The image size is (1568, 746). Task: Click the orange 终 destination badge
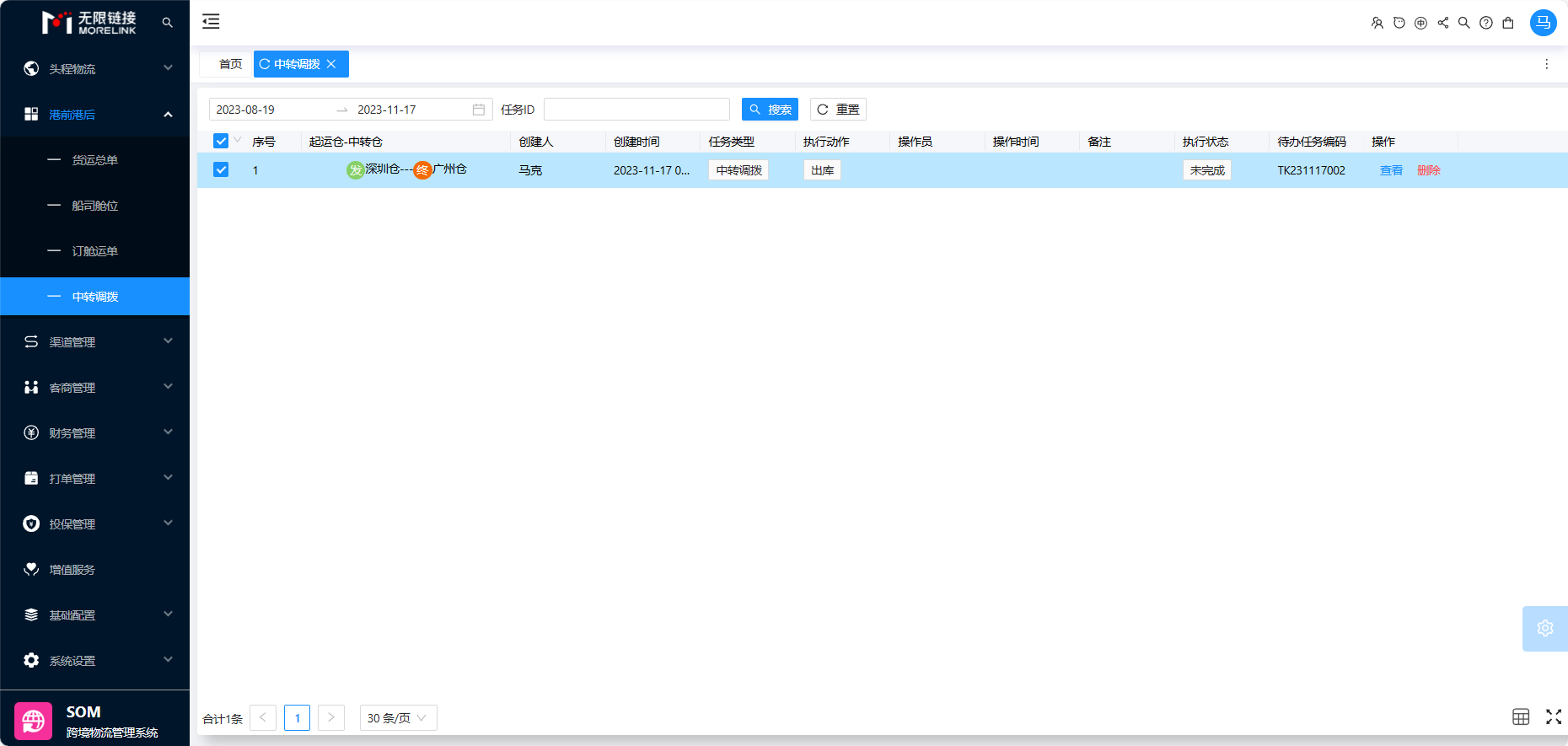(422, 170)
